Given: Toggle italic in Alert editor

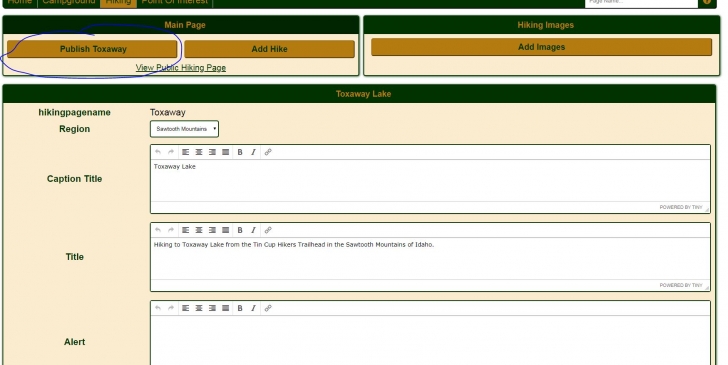Looking at the screenshot, I should click(254, 308).
